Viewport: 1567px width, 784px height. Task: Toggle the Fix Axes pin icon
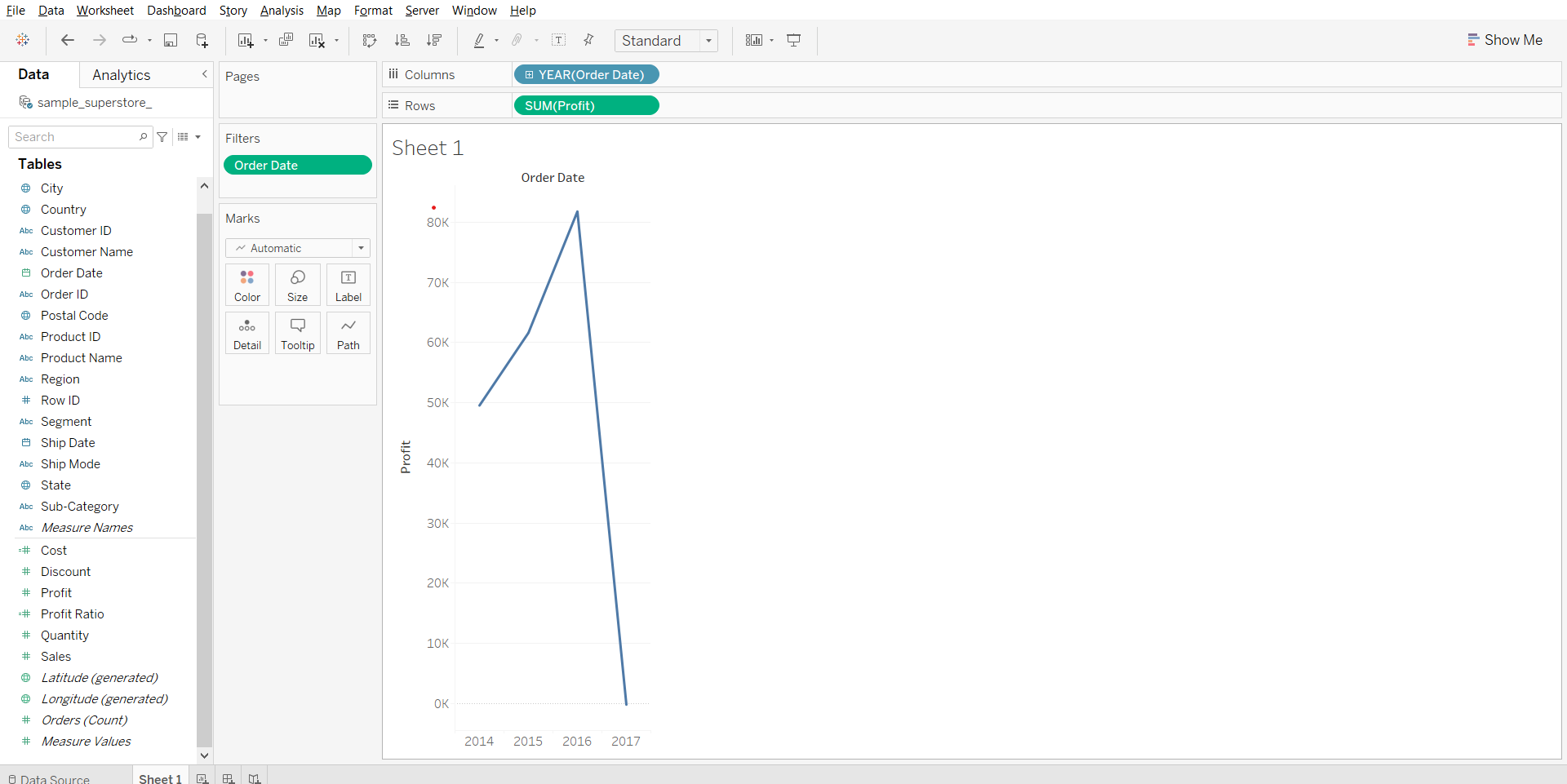[x=588, y=40]
